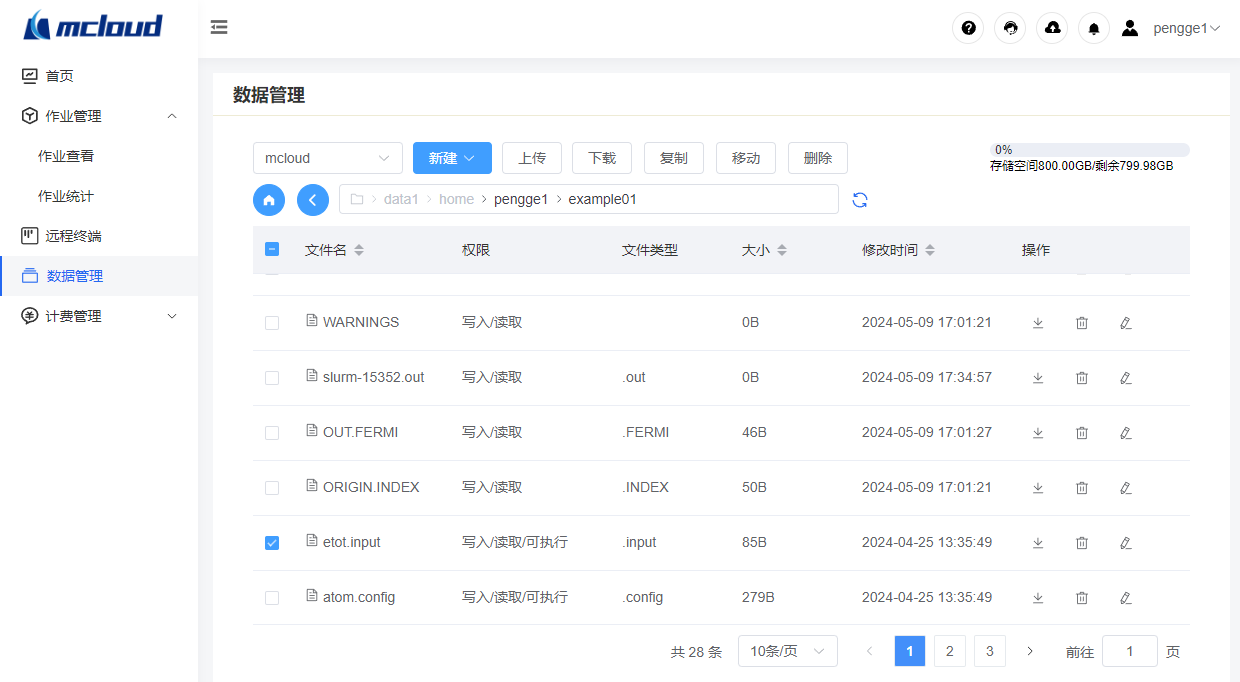Image resolution: width=1240 pixels, height=682 pixels.
Task: Go to page 2 of results
Action: pos(949,652)
